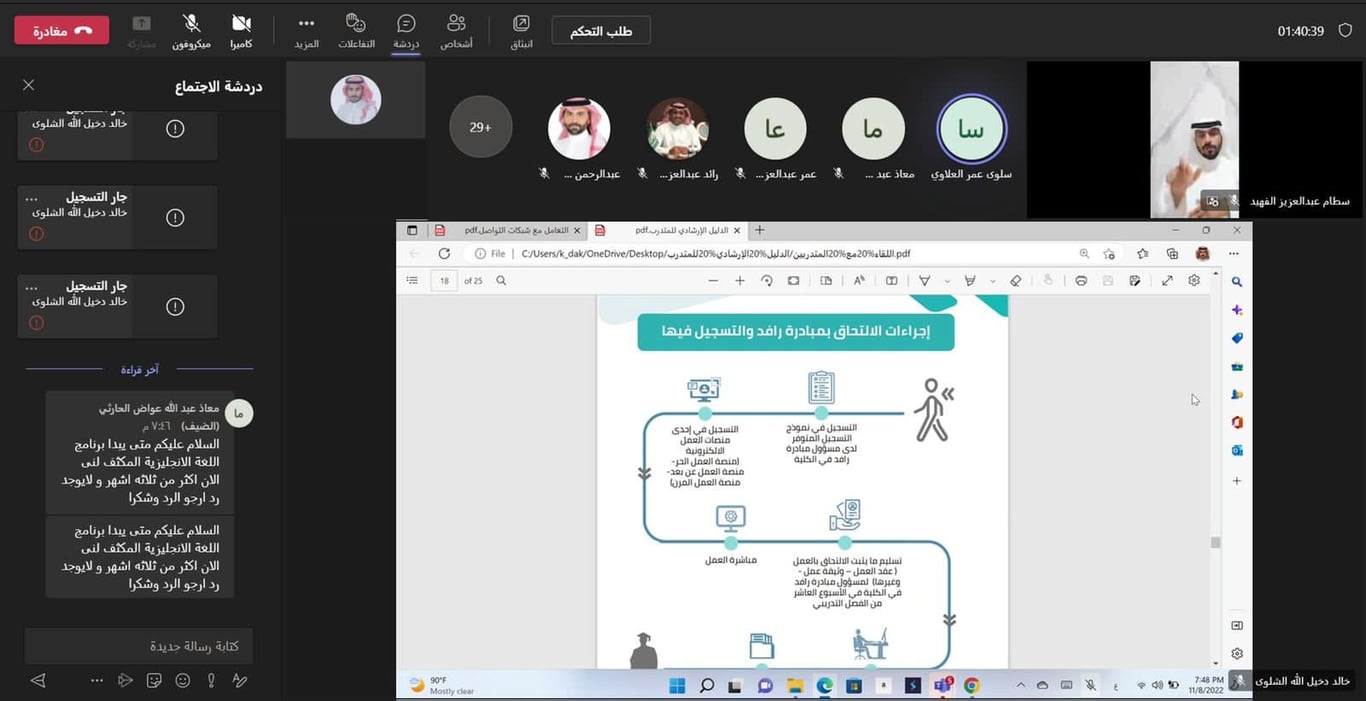The height and width of the screenshot is (701, 1366).
Task: Unmute the microphone (ميكروفون)
Action: tap(191, 30)
